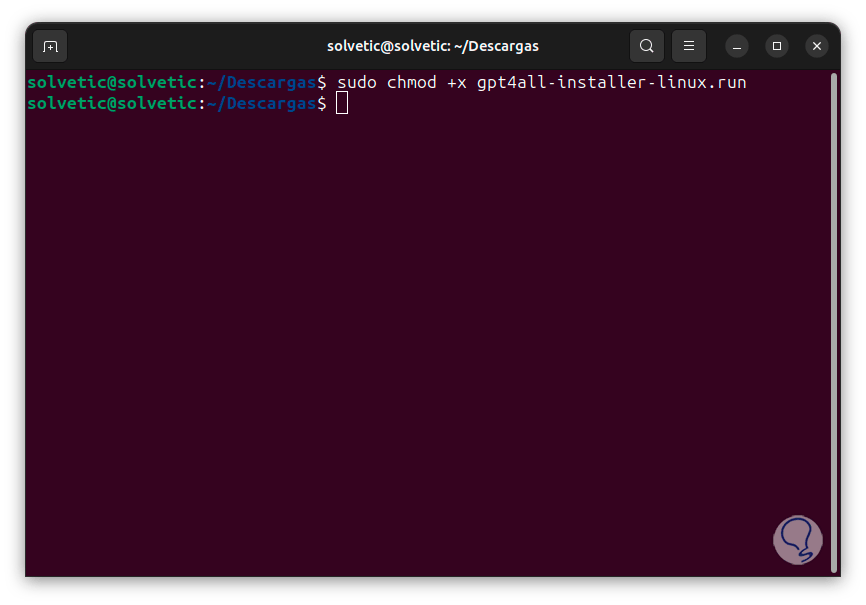
Task: Click the +x argument
Action: (x=457, y=82)
